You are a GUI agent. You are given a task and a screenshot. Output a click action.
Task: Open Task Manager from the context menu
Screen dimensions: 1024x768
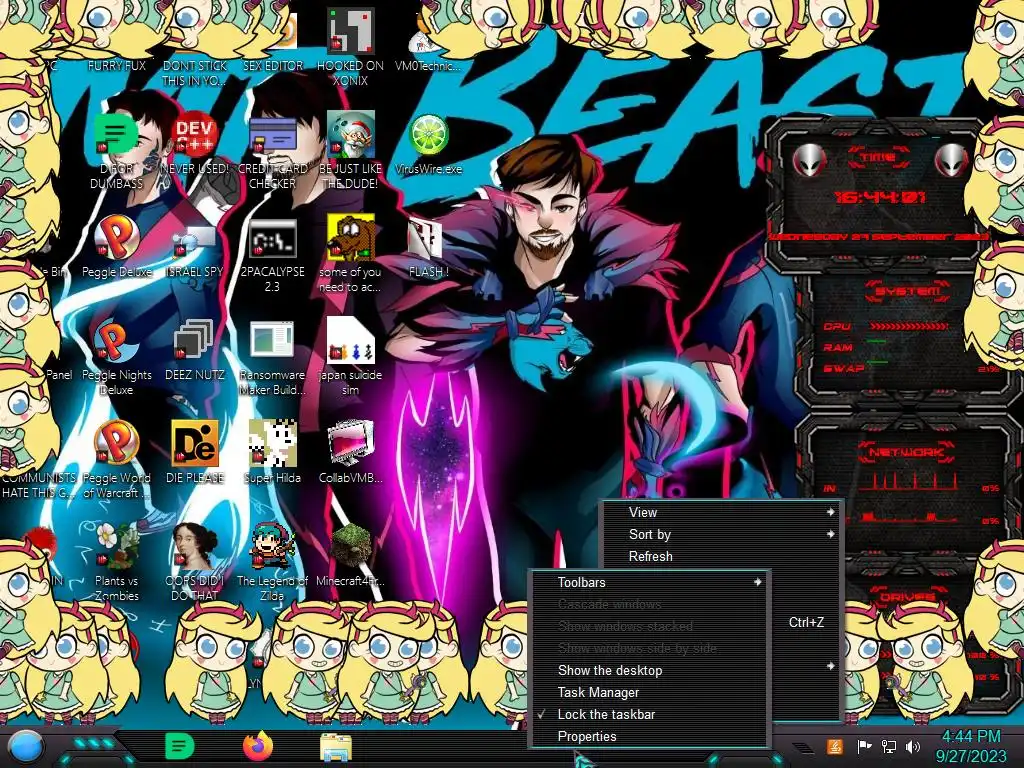click(649, 692)
